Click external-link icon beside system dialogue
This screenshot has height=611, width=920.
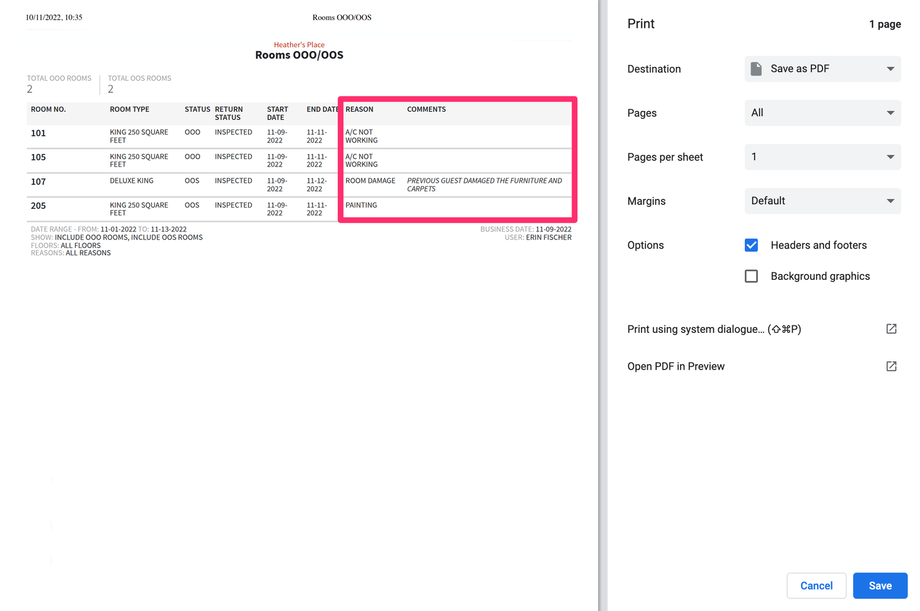click(891, 329)
